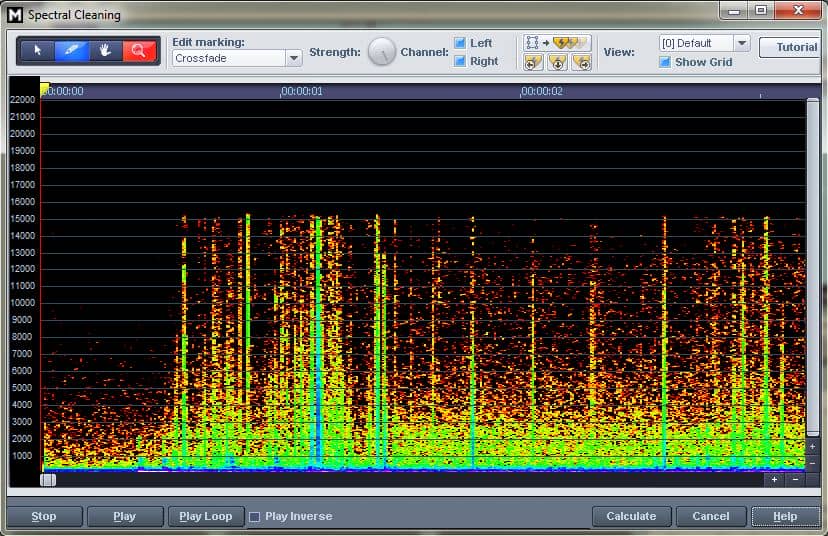The height and width of the screenshot is (536, 828).
Task: Enable the Play Inverse checkbox
Action: pos(254,516)
